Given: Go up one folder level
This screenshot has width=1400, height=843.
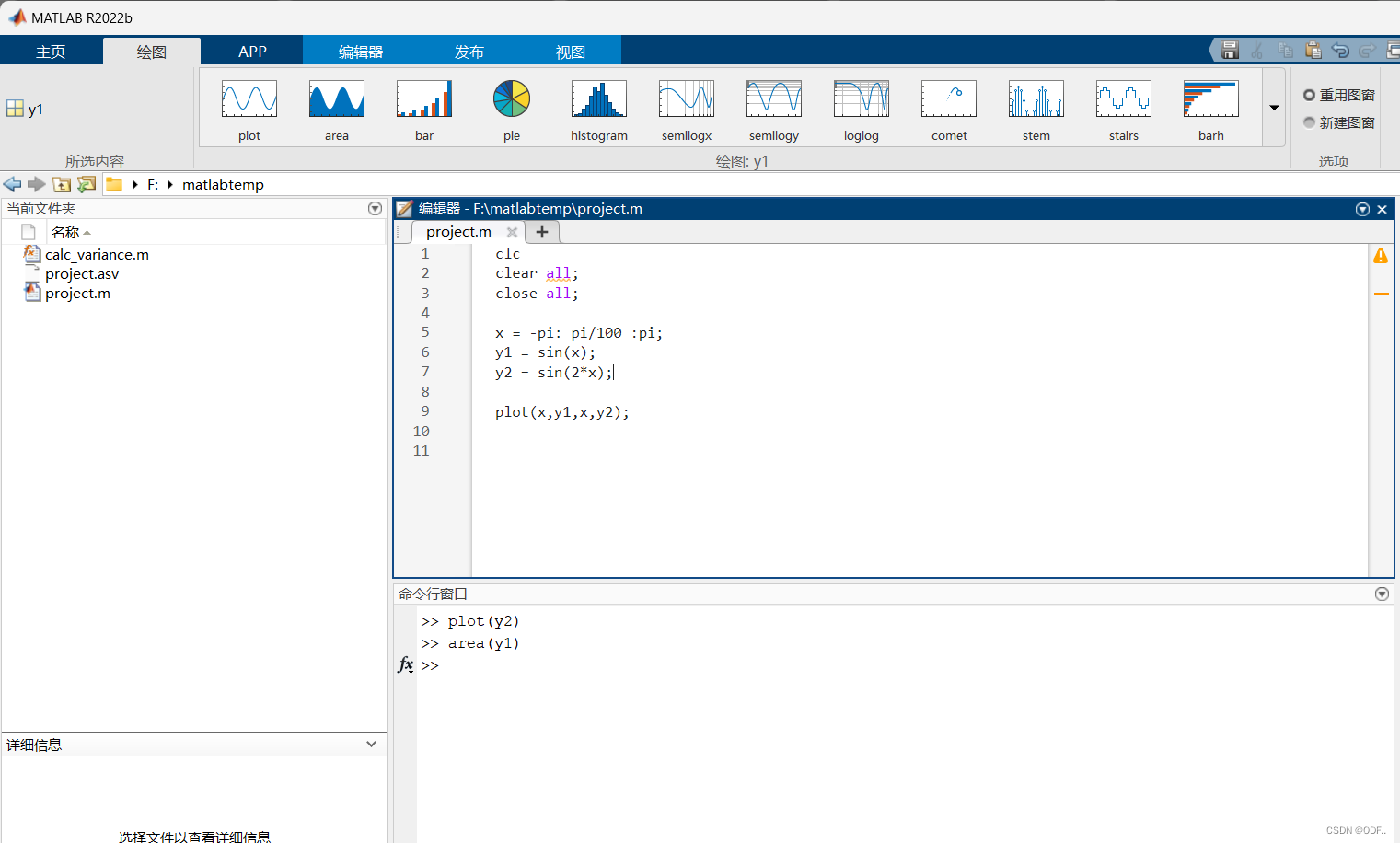Looking at the screenshot, I should [62, 185].
